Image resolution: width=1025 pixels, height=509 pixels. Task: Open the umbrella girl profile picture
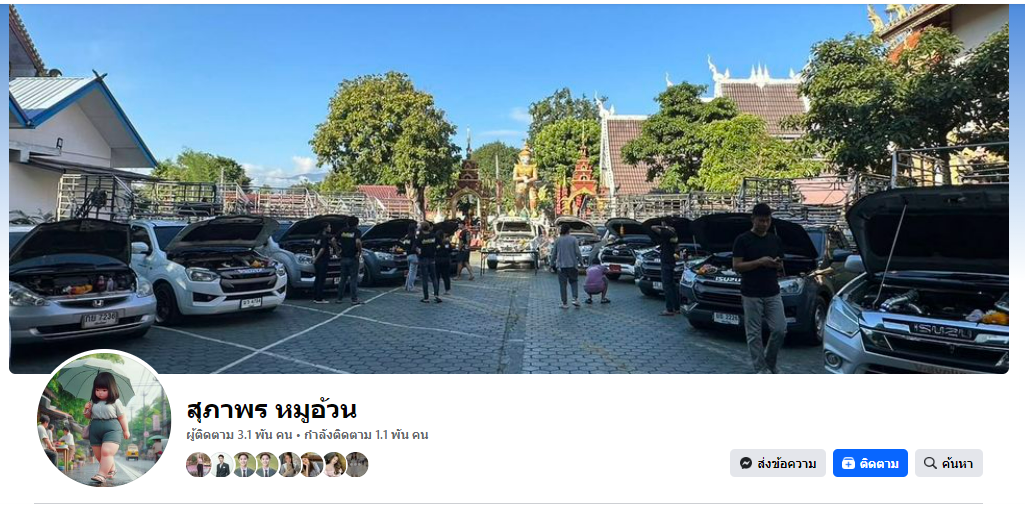click(x=104, y=418)
